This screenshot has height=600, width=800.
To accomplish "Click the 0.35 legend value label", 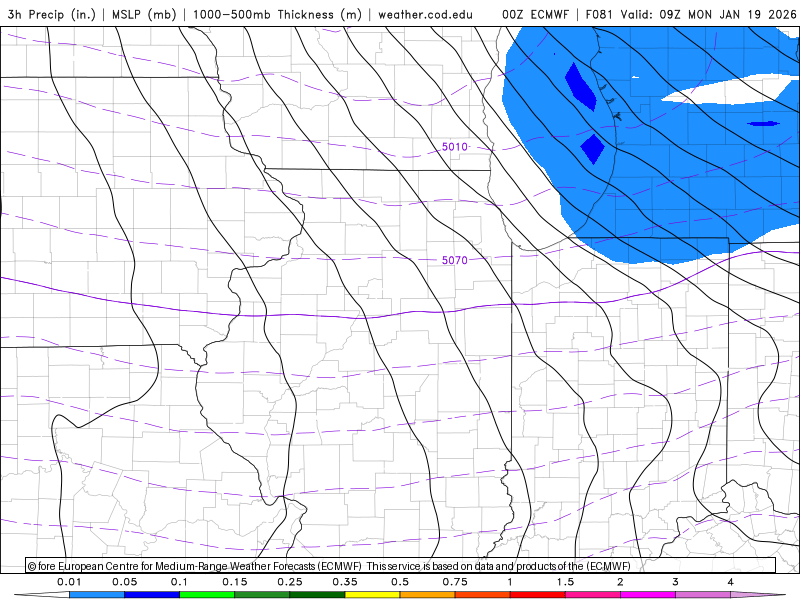I will (x=345, y=582).
